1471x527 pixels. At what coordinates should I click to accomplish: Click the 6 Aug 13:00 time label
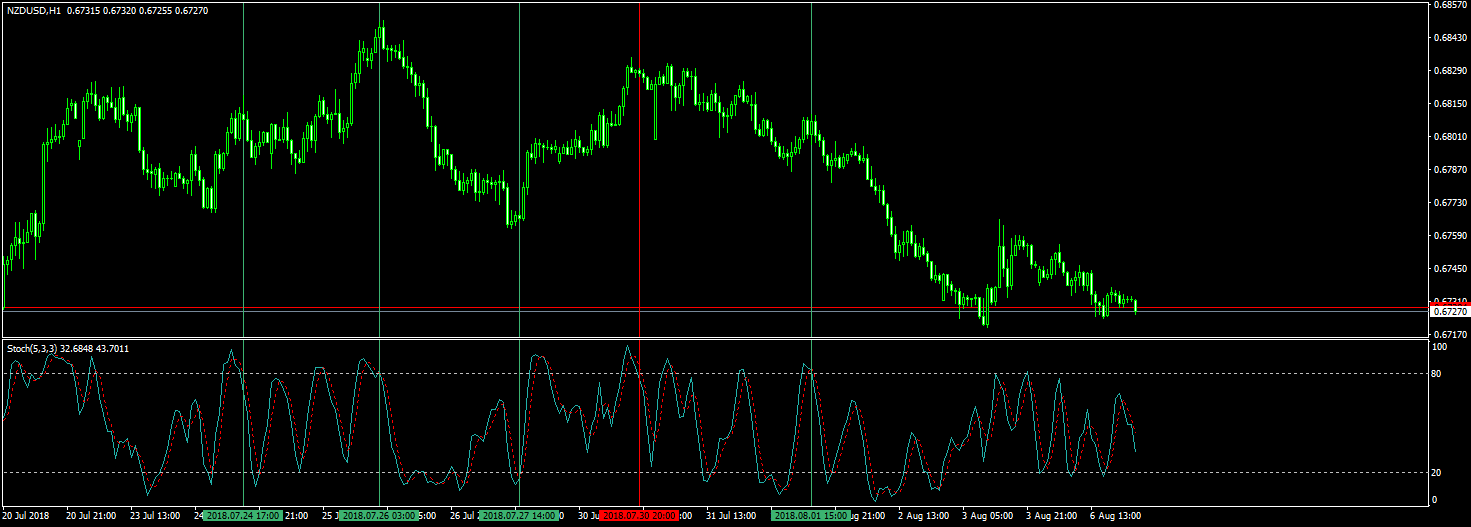(x=1116, y=516)
